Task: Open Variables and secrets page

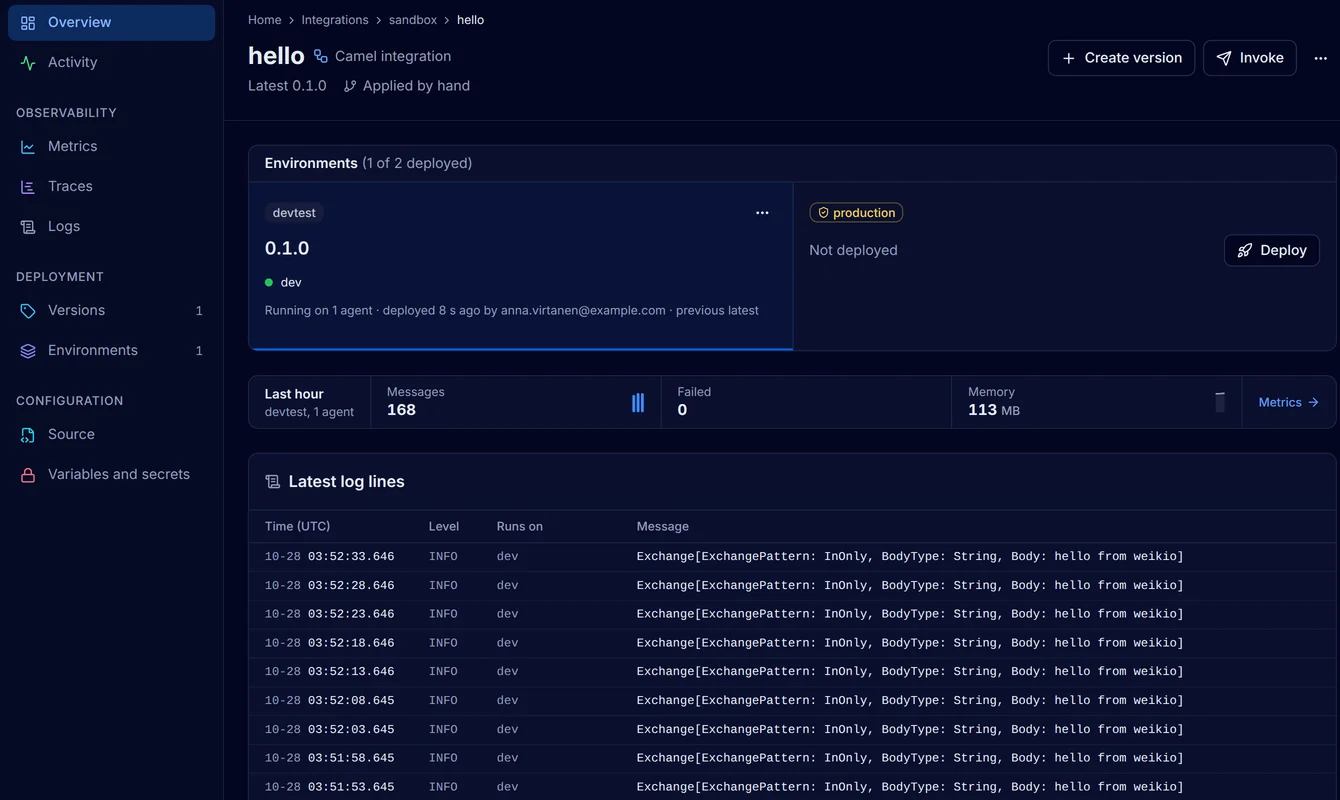Action: tap(111, 474)
